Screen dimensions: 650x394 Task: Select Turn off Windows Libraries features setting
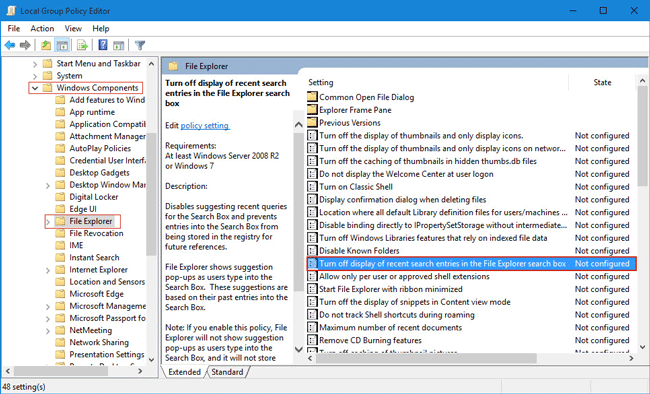[433, 238]
